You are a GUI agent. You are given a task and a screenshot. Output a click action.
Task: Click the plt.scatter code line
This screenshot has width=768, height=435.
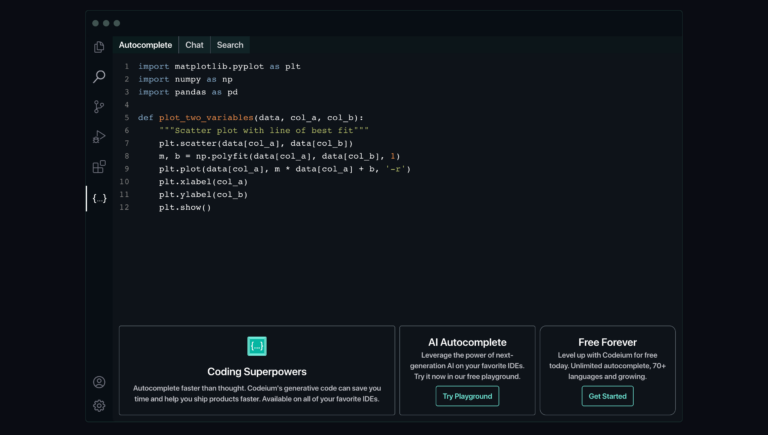(256, 143)
